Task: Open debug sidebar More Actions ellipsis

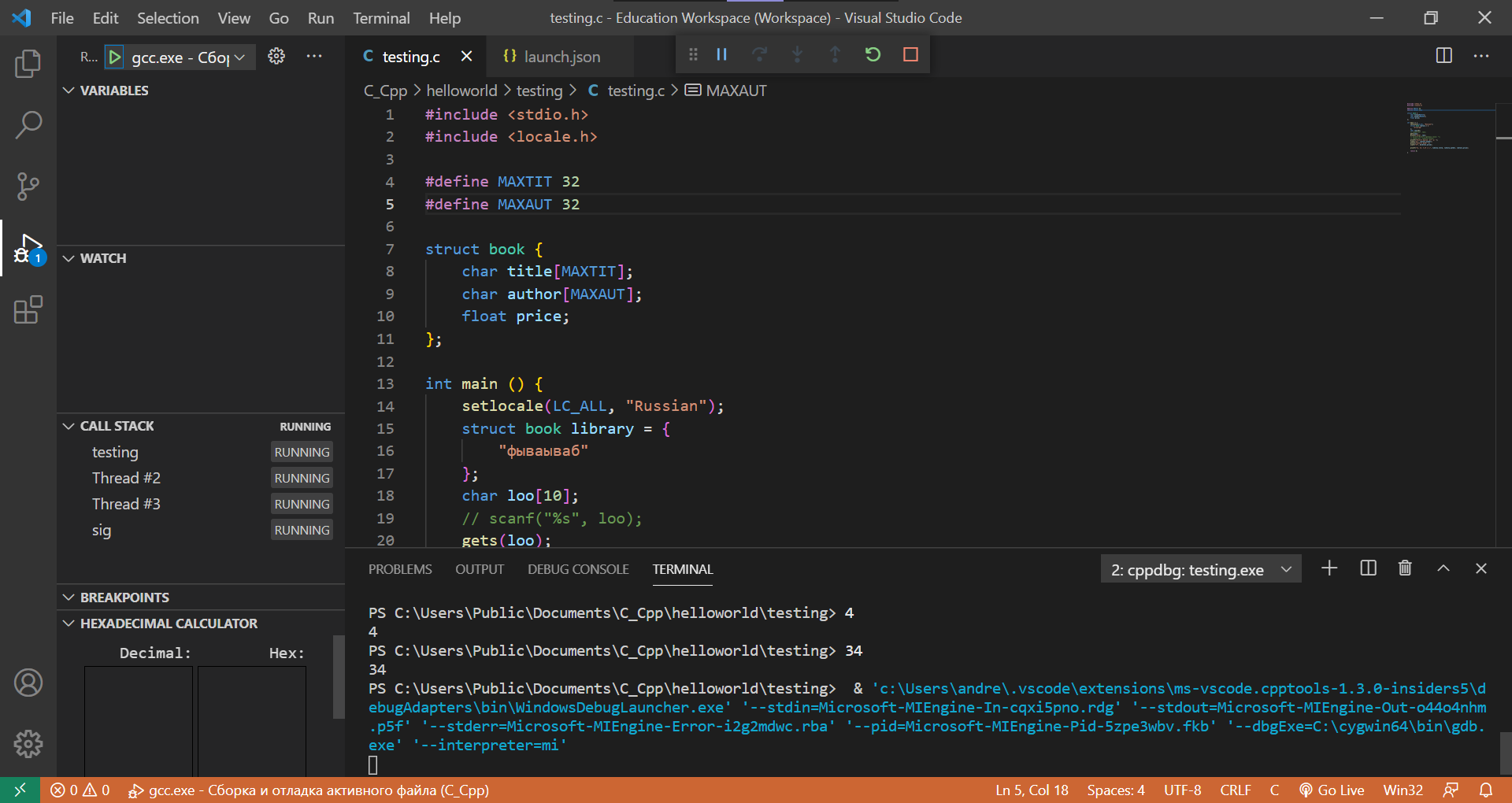Action: pos(314,56)
